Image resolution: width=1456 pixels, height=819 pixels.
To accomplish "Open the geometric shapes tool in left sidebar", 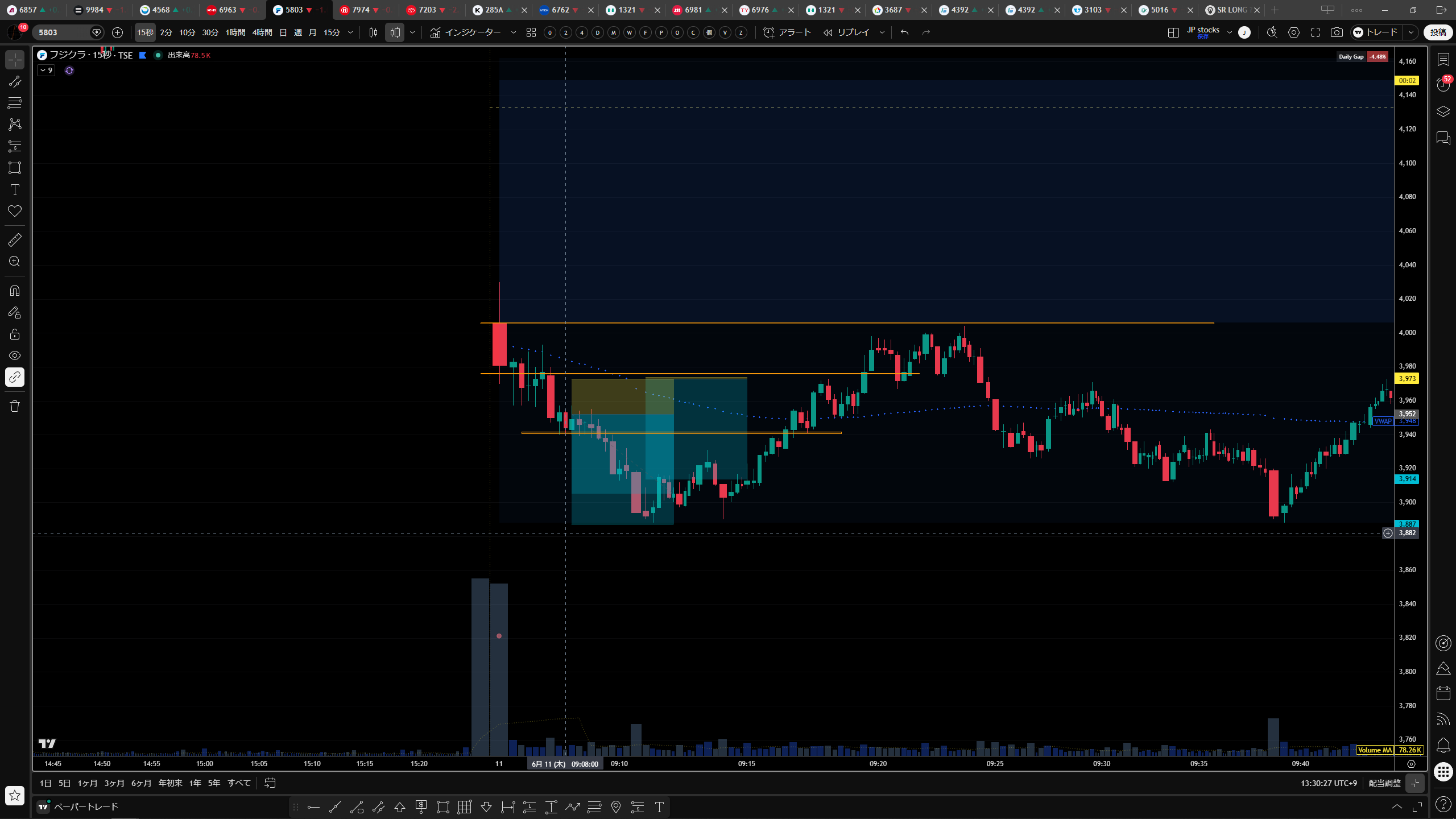I will pos(15,168).
